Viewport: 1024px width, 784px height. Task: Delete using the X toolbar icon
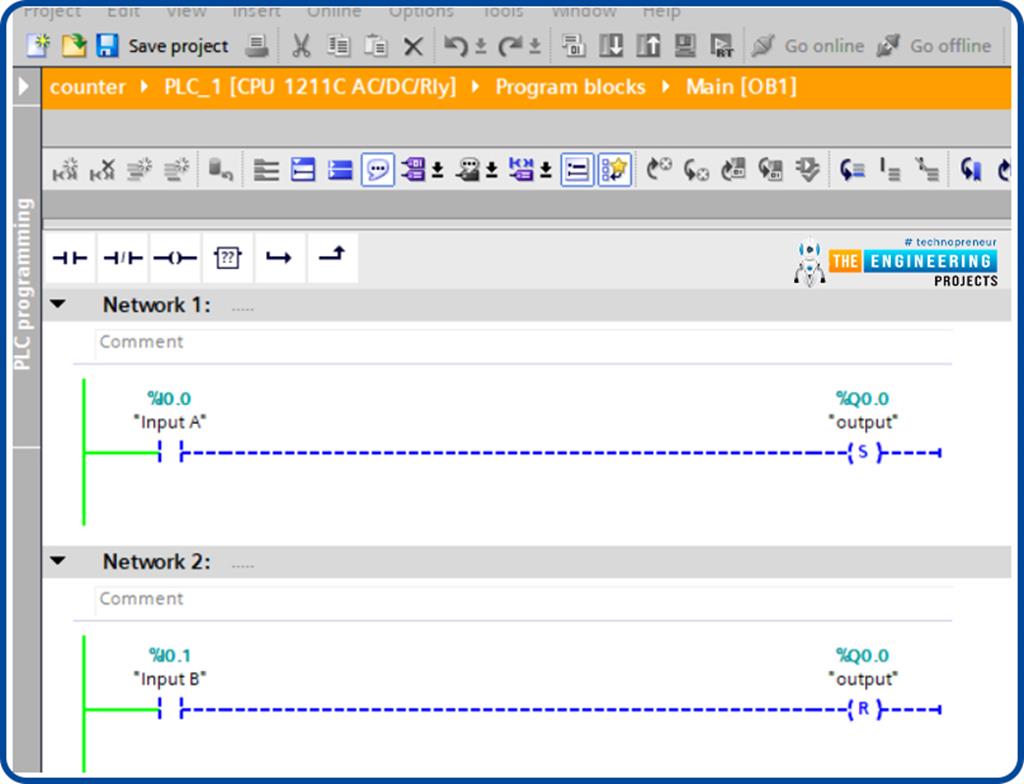413,46
